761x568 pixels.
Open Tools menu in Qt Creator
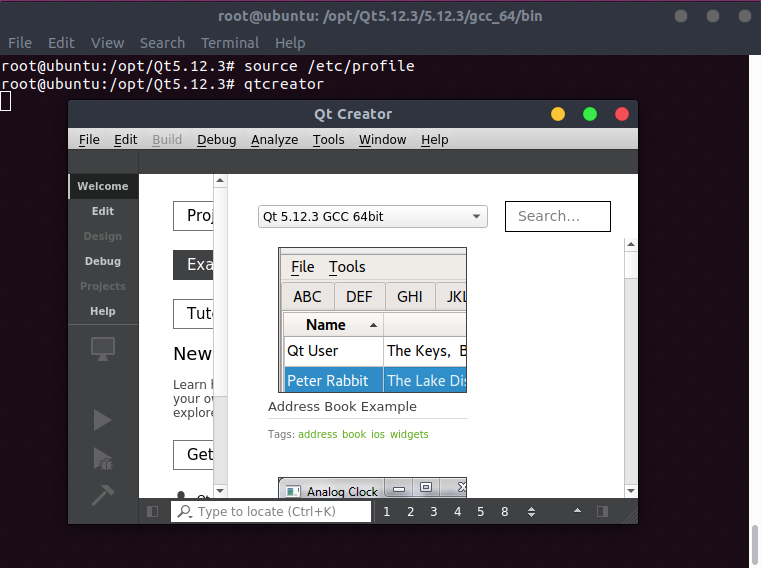pos(329,140)
